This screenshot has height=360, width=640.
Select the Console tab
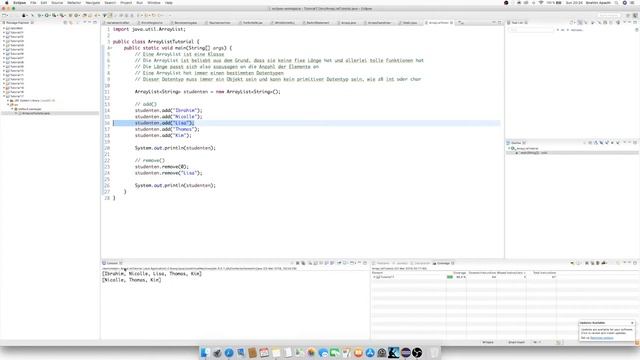(x=112, y=263)
